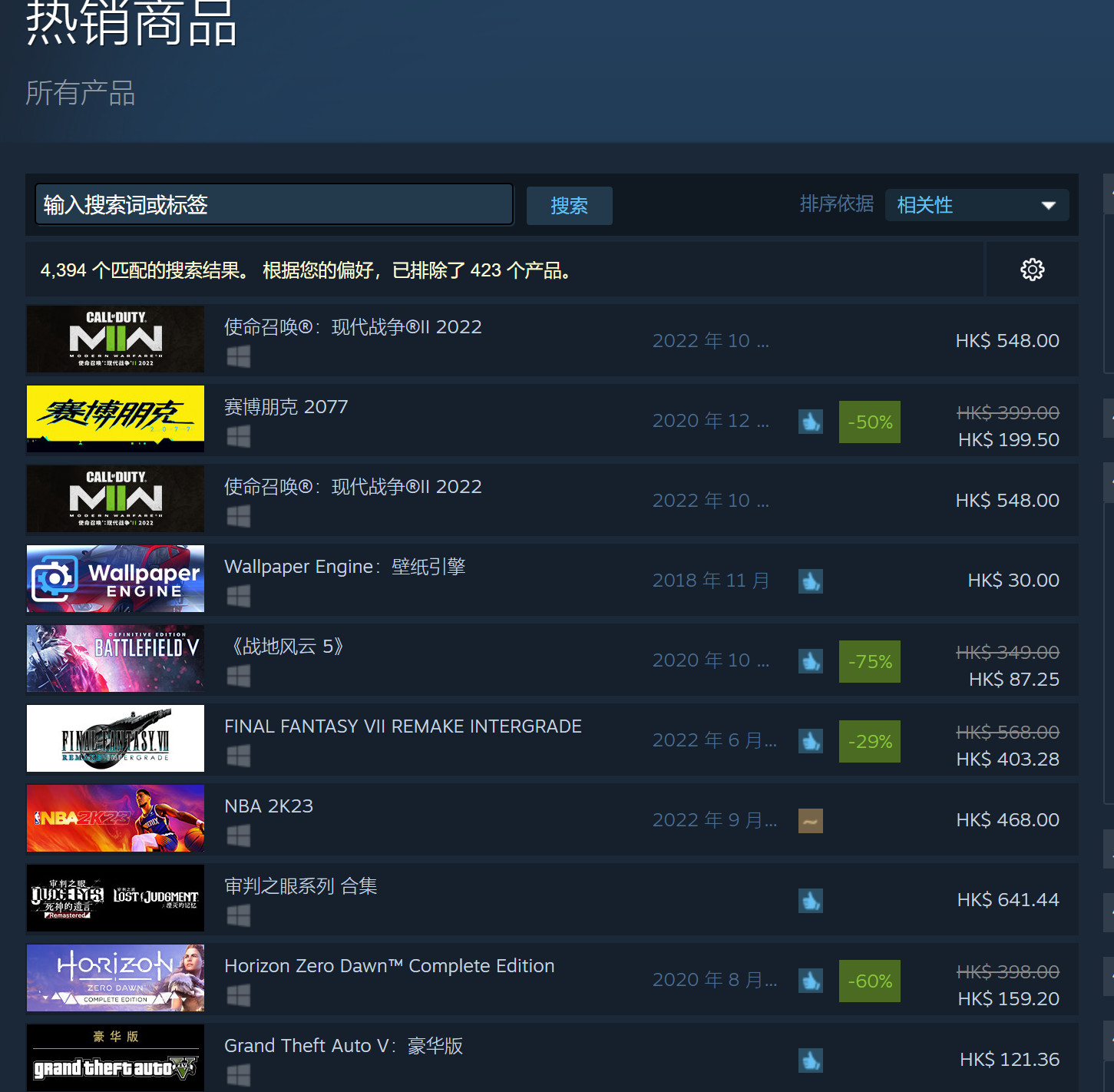
Task: Click the thumbs-up icon for Wallpaper Engine
Action: [x=810, y=581]
